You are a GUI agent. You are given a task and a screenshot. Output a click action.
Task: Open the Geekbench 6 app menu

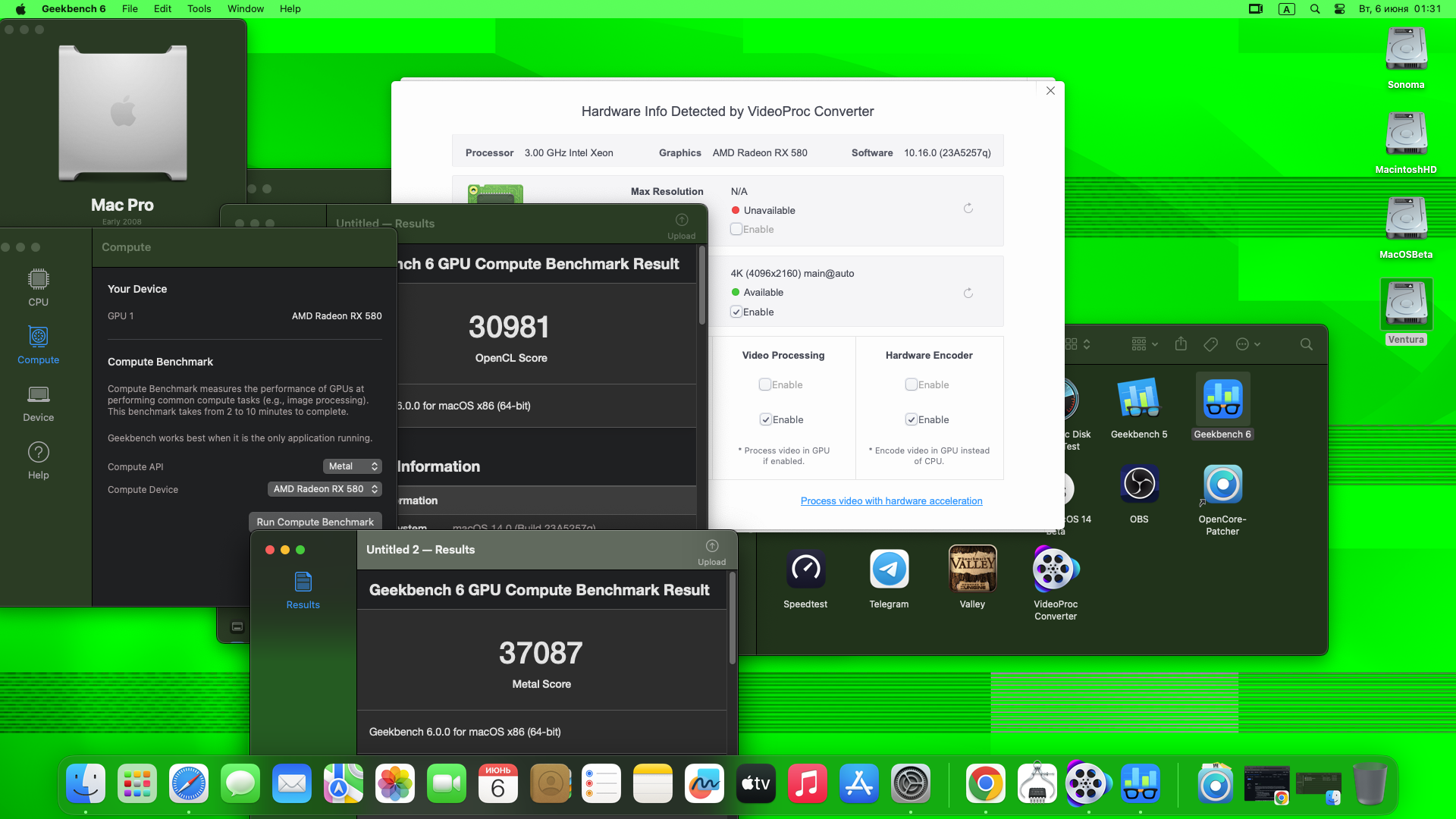pos(74,9)
